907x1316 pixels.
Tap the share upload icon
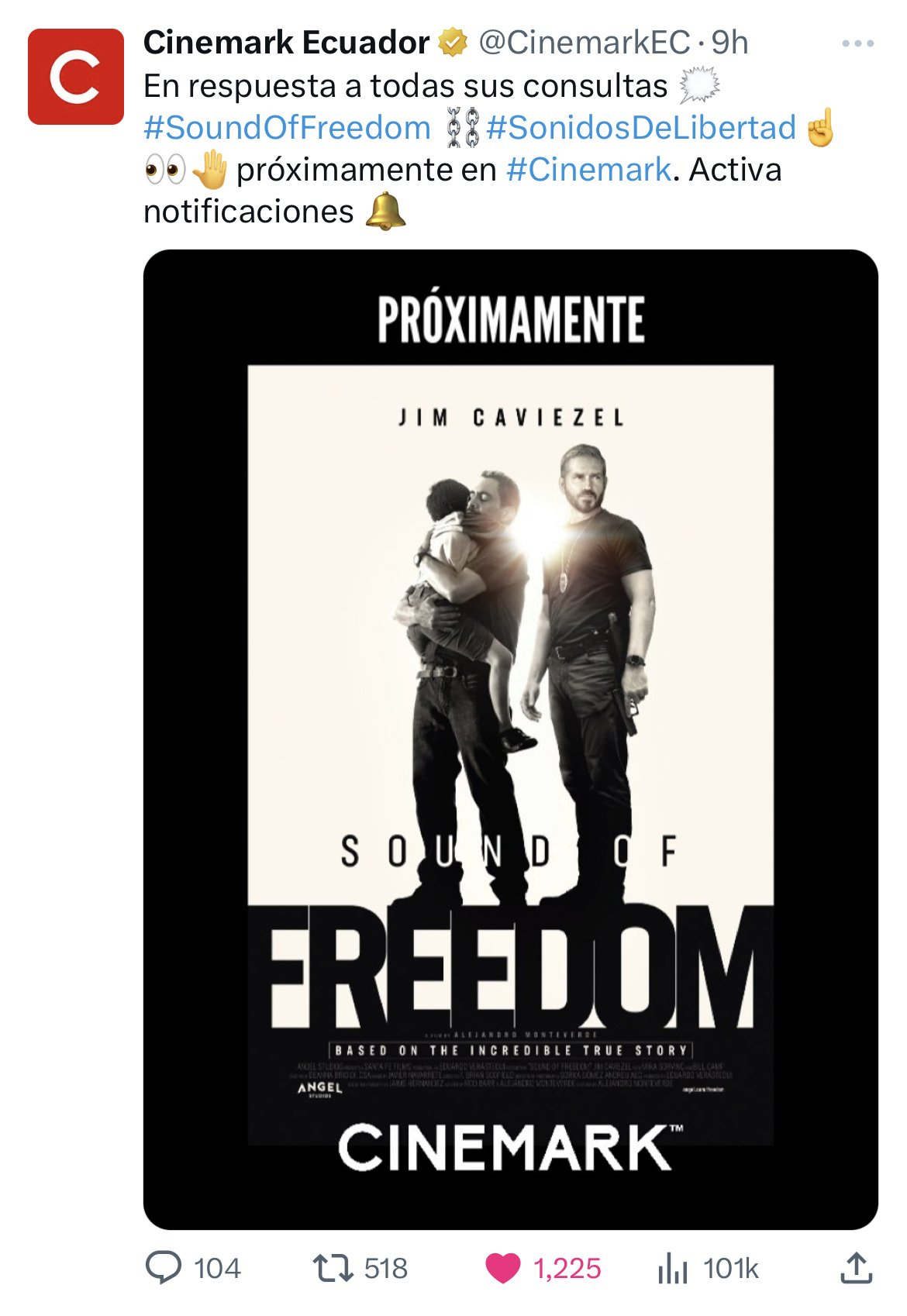click(856, 1268)
